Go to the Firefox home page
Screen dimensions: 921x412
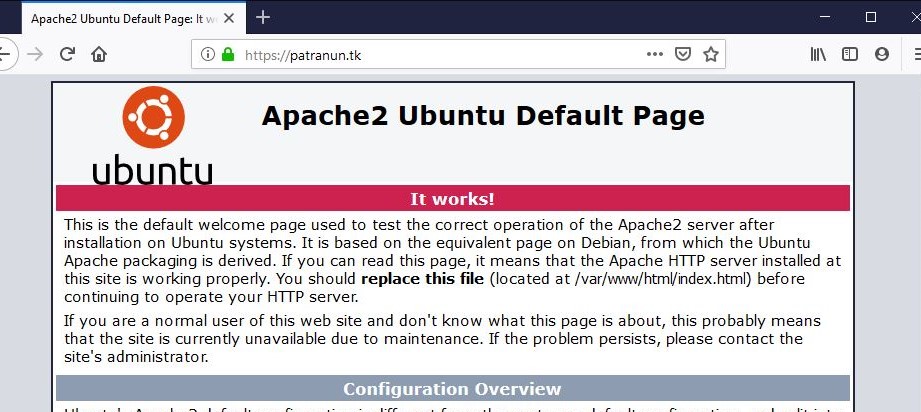pyautogui.click(x=99, y=54)
